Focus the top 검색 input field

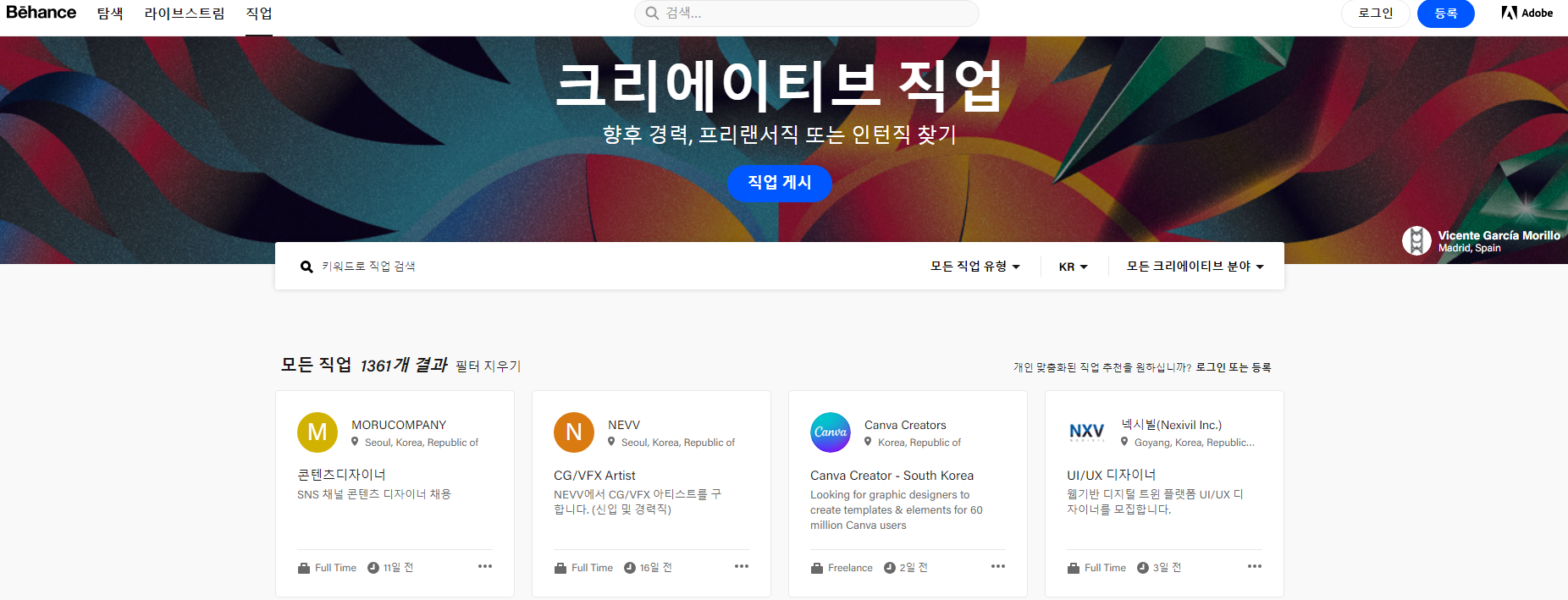click(807, 13)
